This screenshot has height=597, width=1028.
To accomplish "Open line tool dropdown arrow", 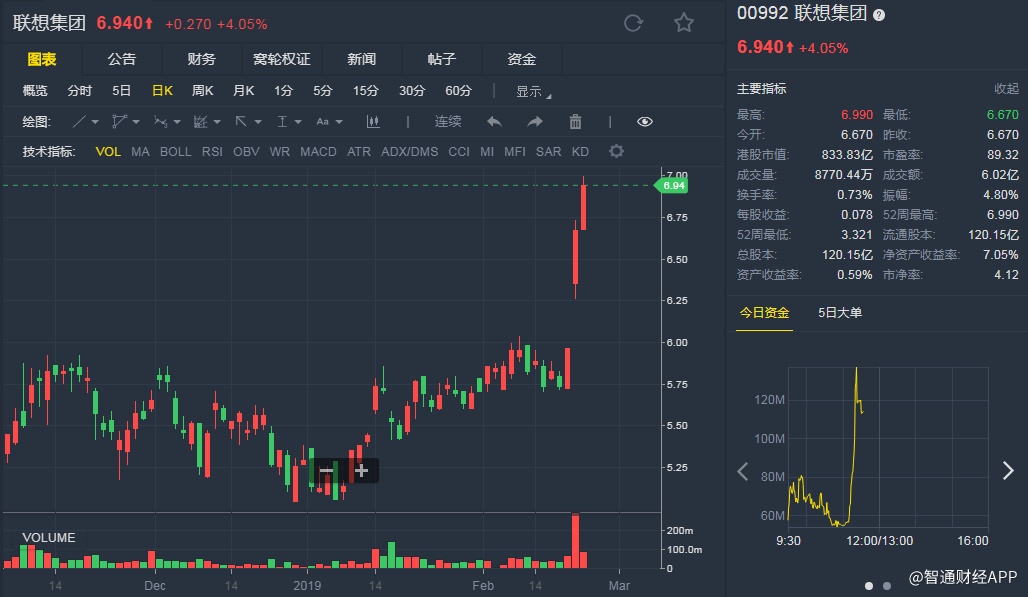I will point(95,122).
